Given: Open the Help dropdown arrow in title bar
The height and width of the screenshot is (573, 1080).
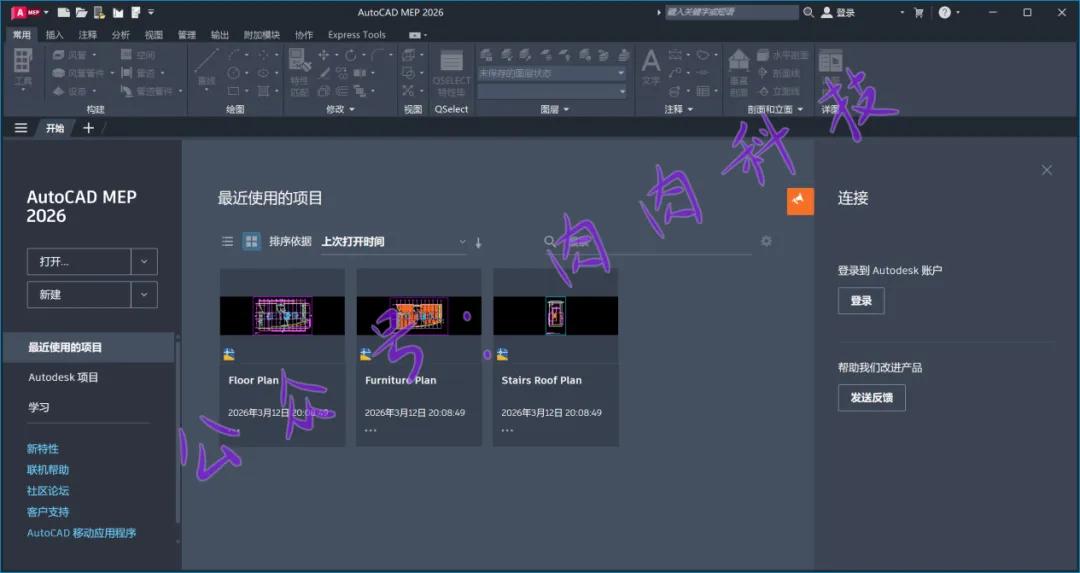Looking at the screenshot, I should [957, 12].
